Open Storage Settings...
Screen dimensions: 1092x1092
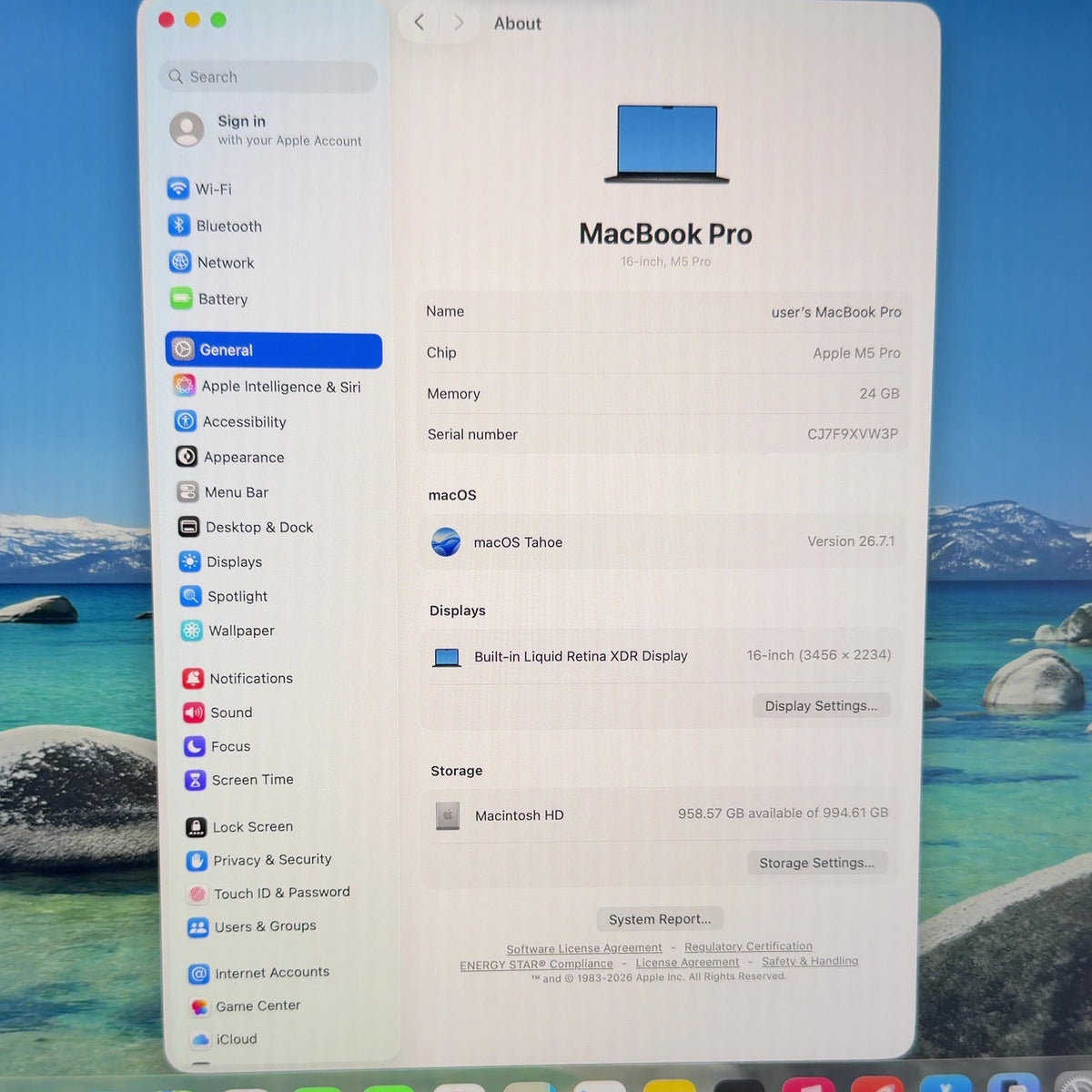817,863
